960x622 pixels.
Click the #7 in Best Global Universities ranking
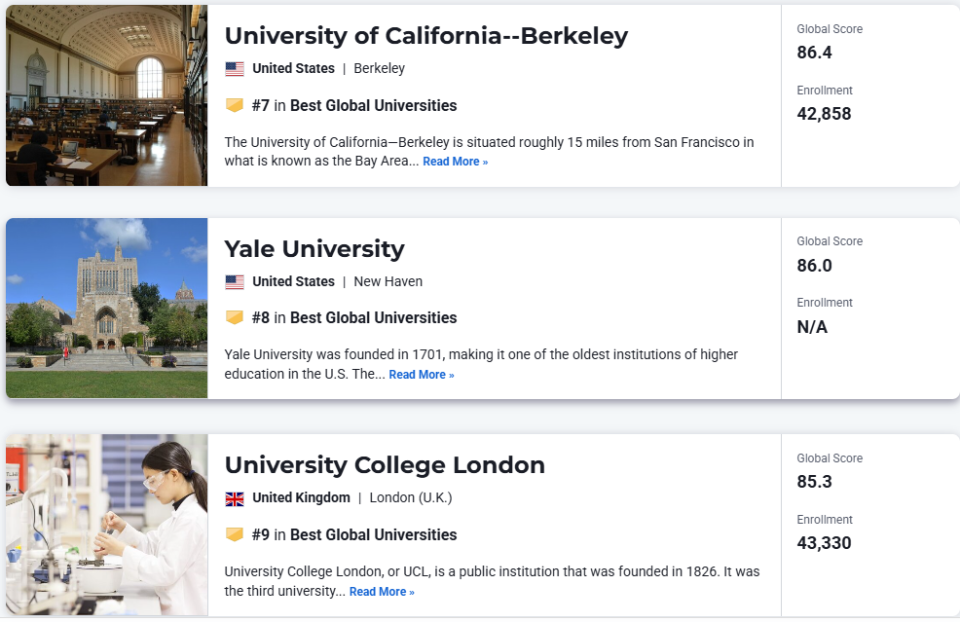[354, 105]
